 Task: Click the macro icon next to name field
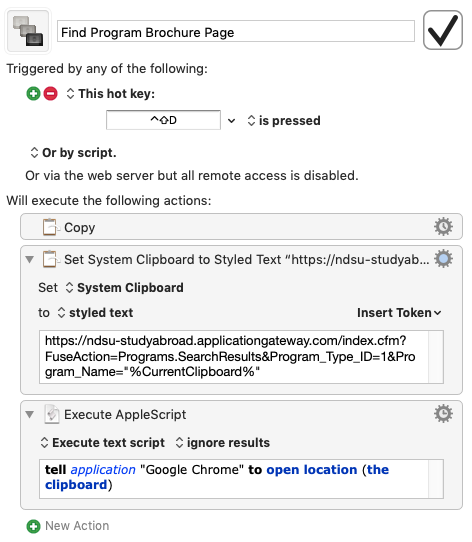click(x=28, y=31)
